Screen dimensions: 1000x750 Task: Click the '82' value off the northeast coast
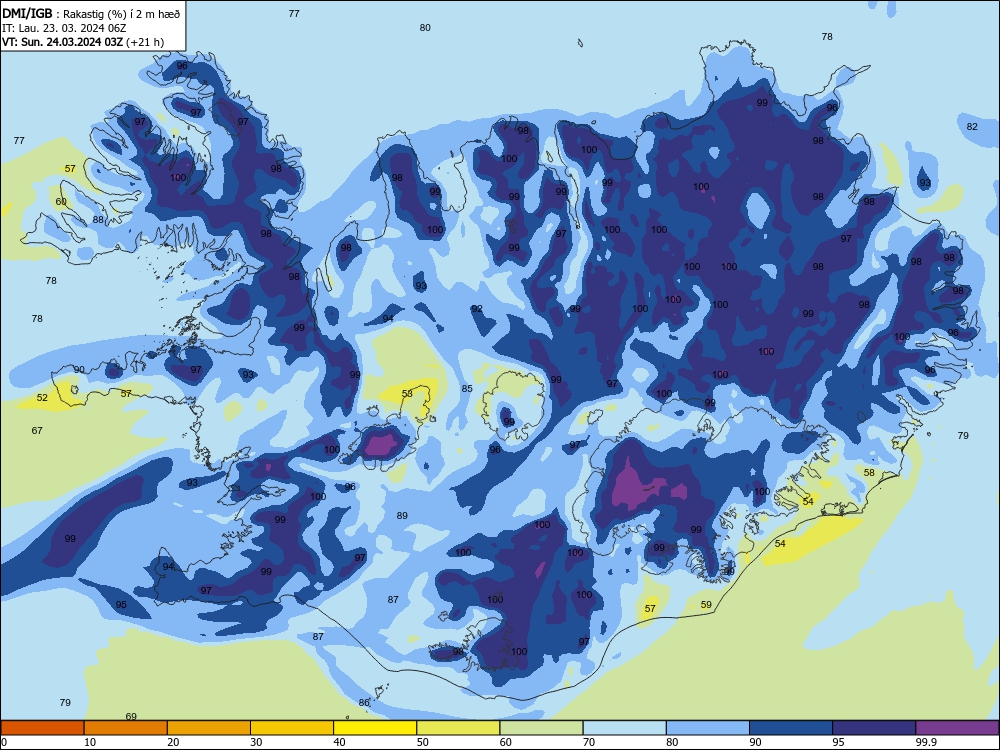point(972,126)
